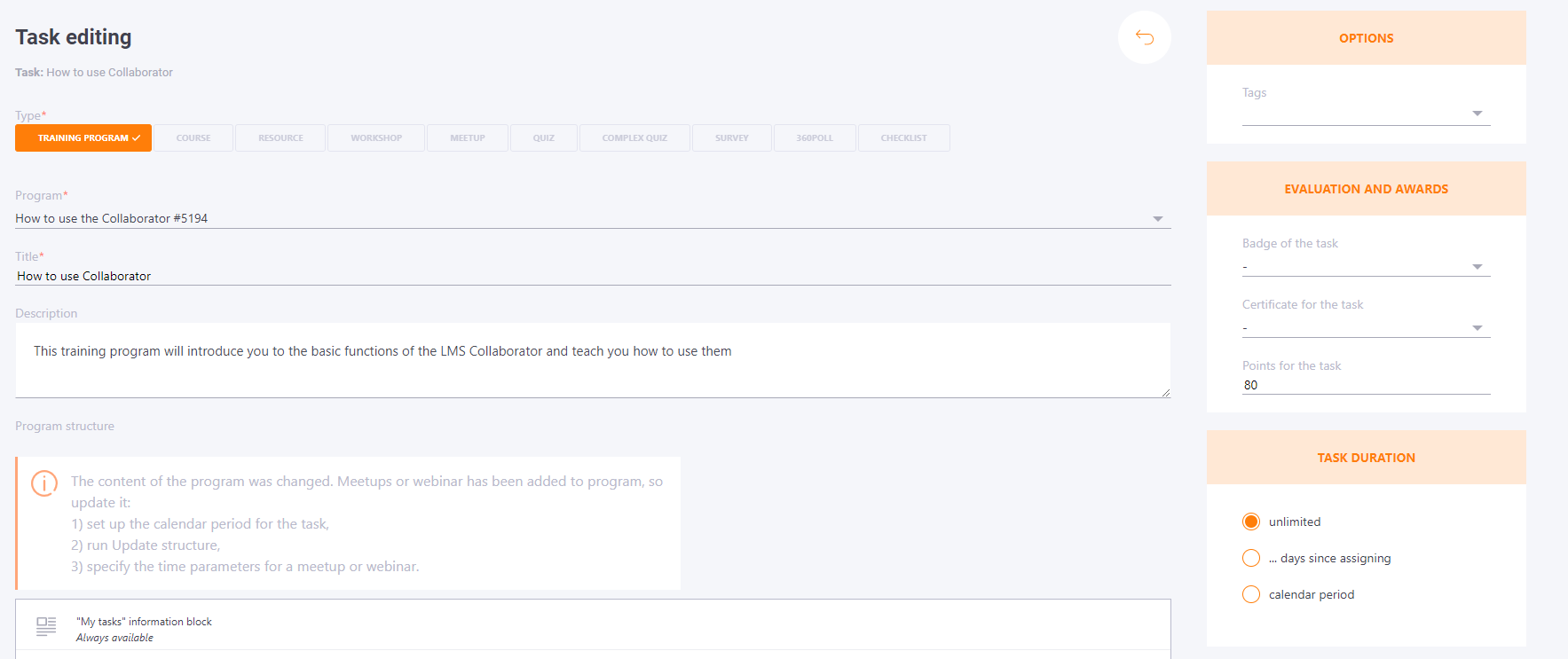Viewport: 1568px width, 659px height.
Task: Open the Tags dropdown
Action: tap(1366, 114)
